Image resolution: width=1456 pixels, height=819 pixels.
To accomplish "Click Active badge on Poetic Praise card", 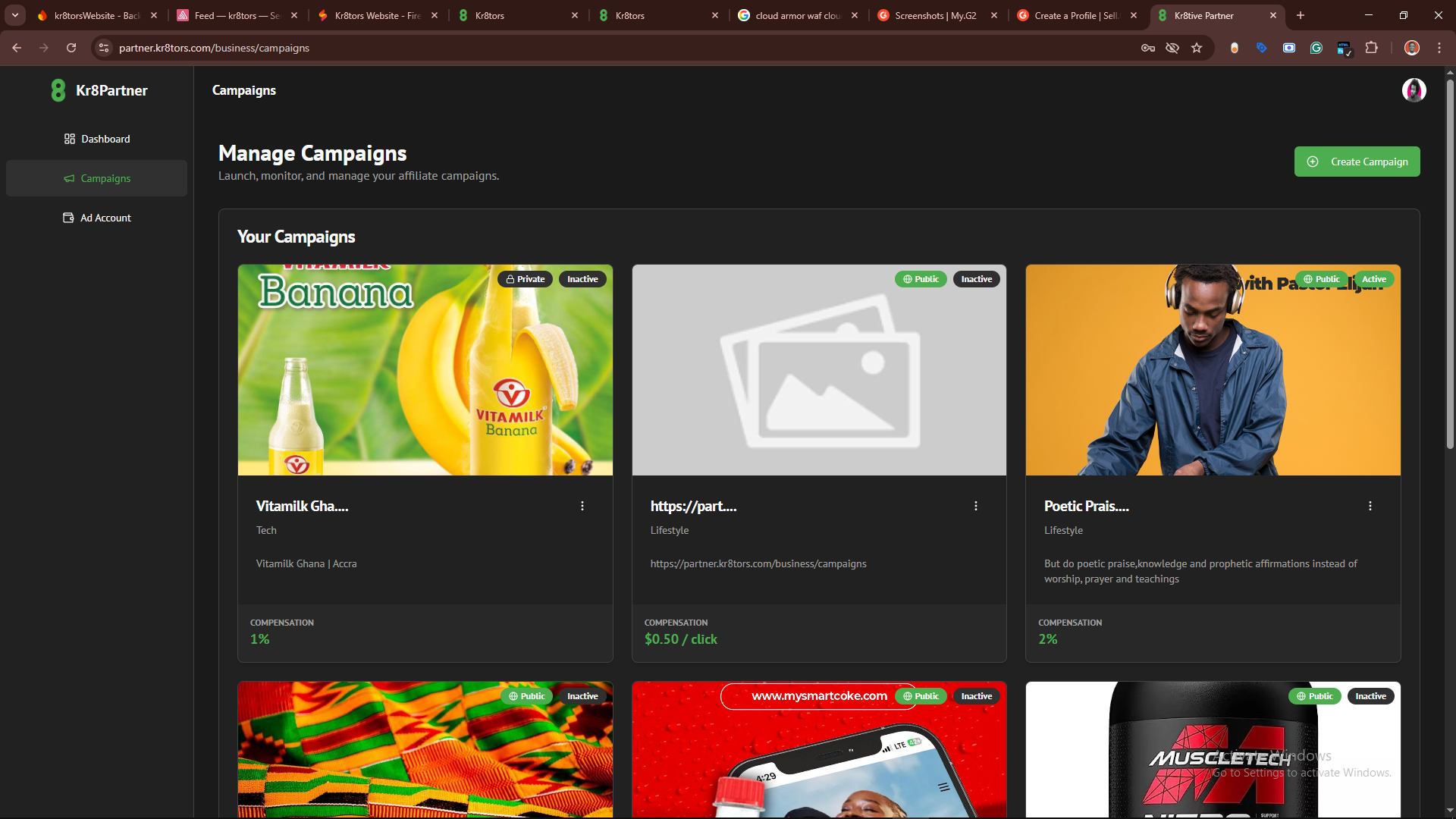I will 1373,279.
